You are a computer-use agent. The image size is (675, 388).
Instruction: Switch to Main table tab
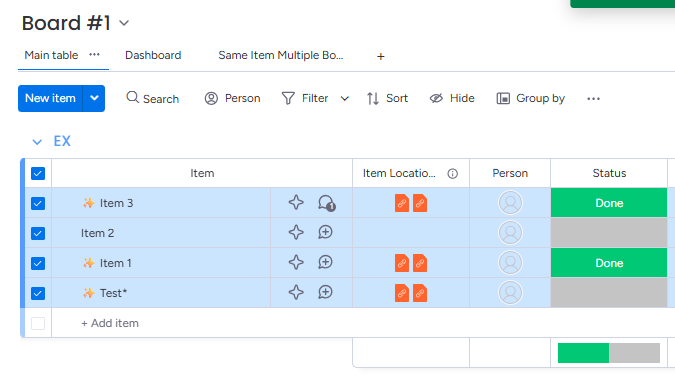click(x=51, y=55)
